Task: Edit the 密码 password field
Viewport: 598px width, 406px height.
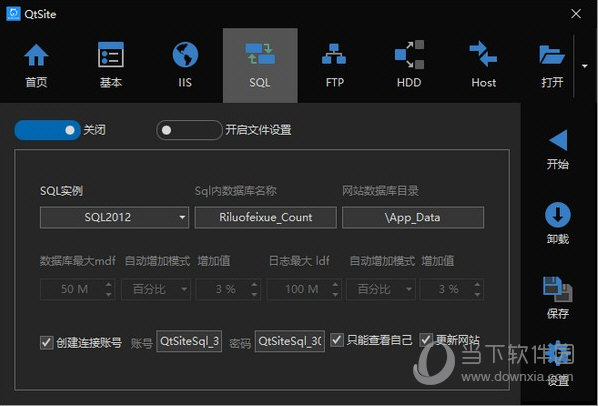Action: tap(290, 341)
